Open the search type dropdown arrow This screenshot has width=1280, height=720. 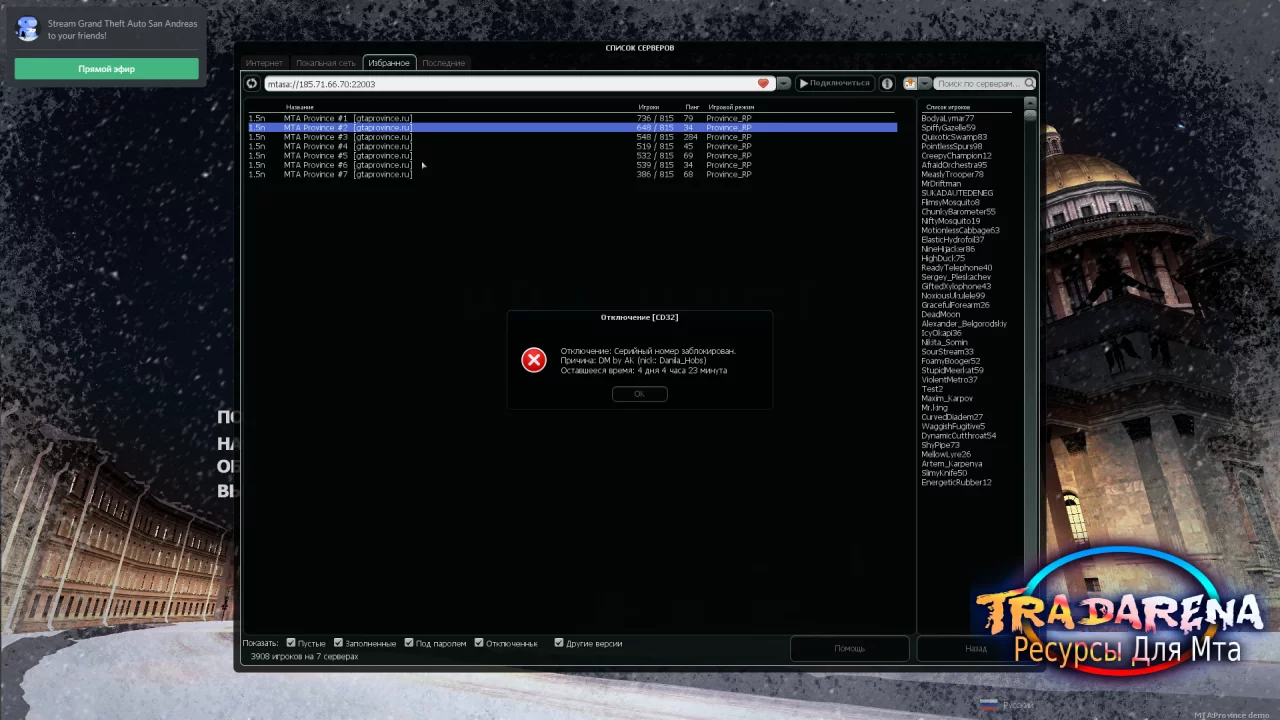[925, 84]
